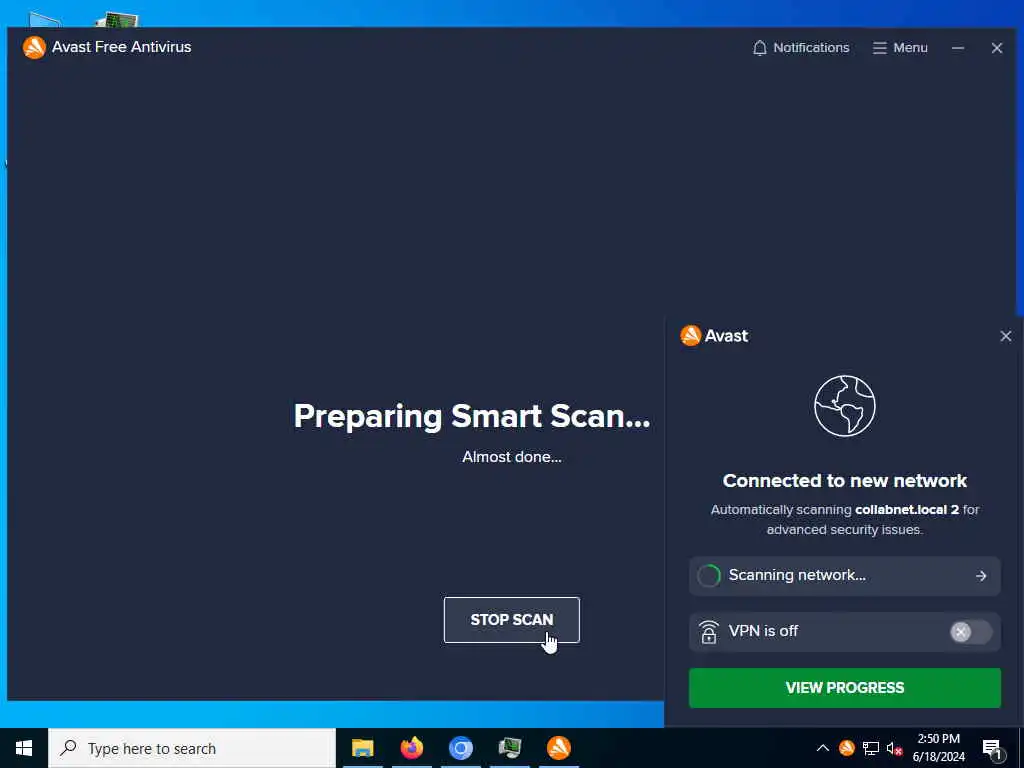This screenshot has width=1024, height=768.
Task: Launch Firefox from taskbar
Action: pos(411,748)
